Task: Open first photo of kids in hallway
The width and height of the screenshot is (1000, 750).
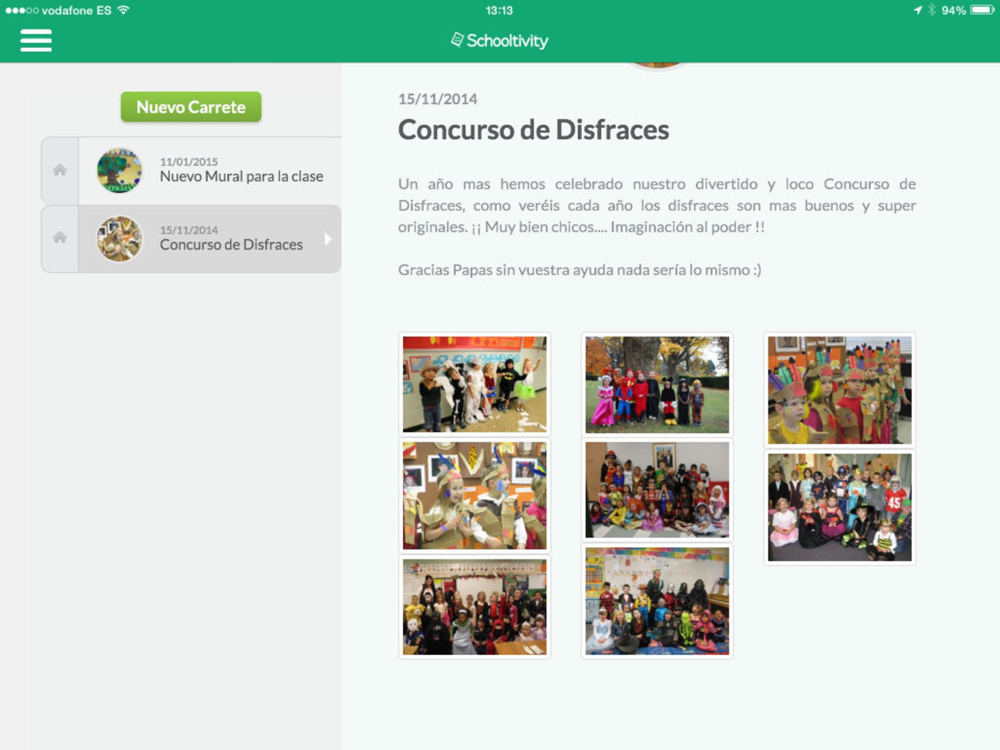Action: click(x=474, y=384)
